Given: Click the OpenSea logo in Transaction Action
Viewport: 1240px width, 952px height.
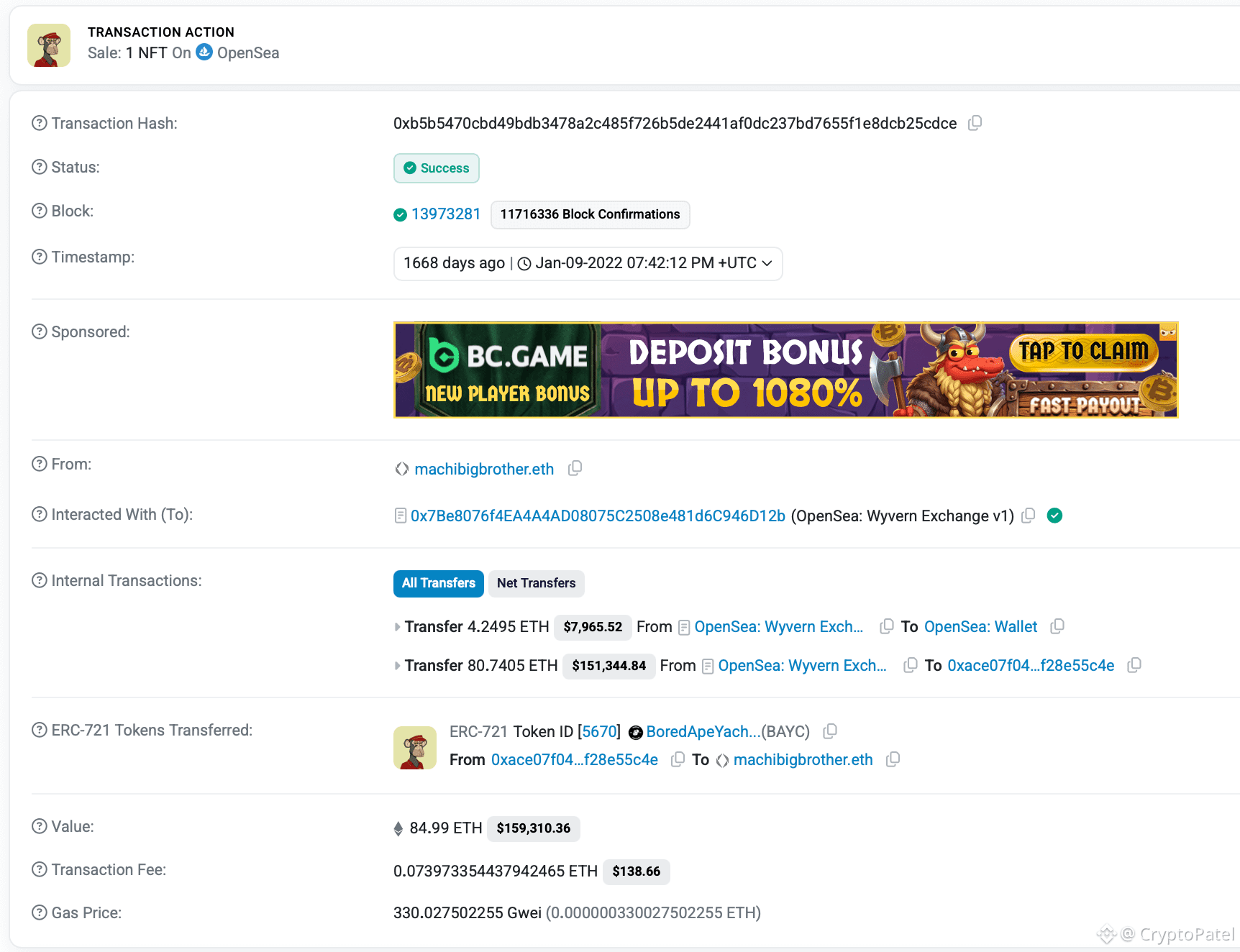Looking at the screenshot, I should click(204, 52).
